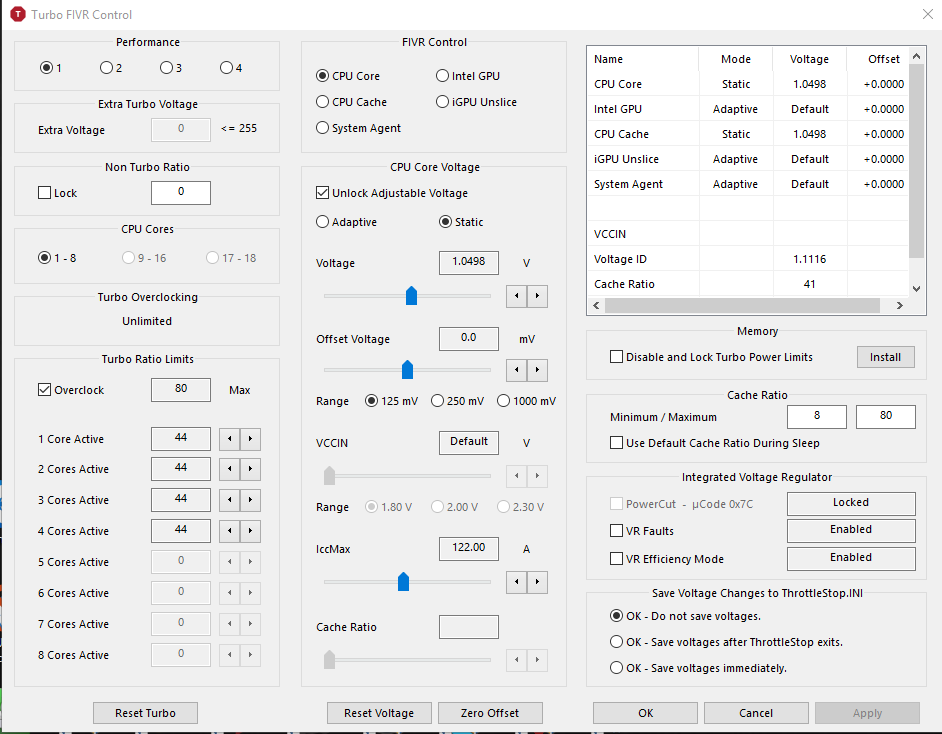Decrease the 3 Cores Active ratio arrow

coord(230,500)
